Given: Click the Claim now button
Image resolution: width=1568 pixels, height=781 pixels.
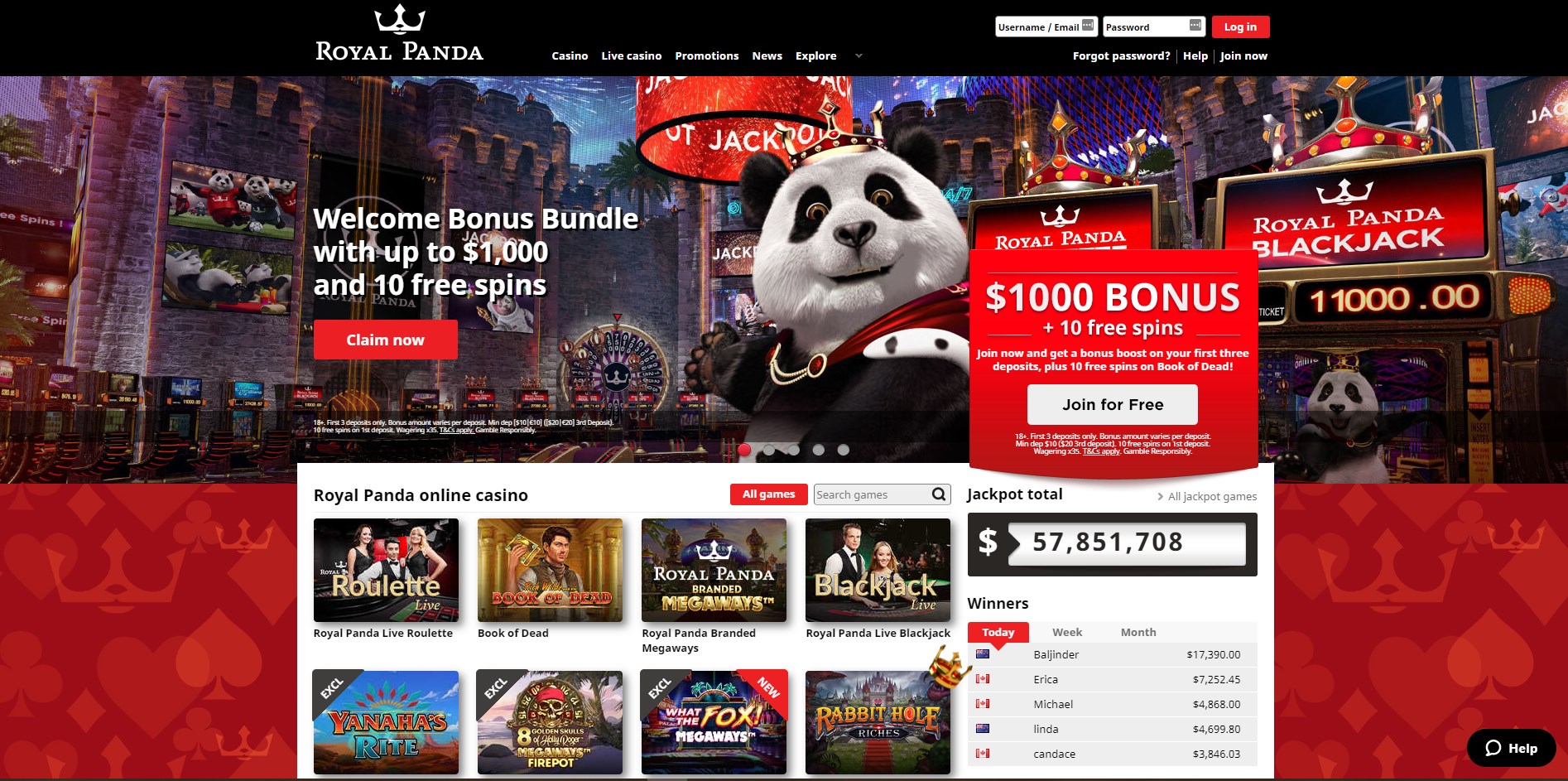Looking at the screenshot, I should [385, 340].
